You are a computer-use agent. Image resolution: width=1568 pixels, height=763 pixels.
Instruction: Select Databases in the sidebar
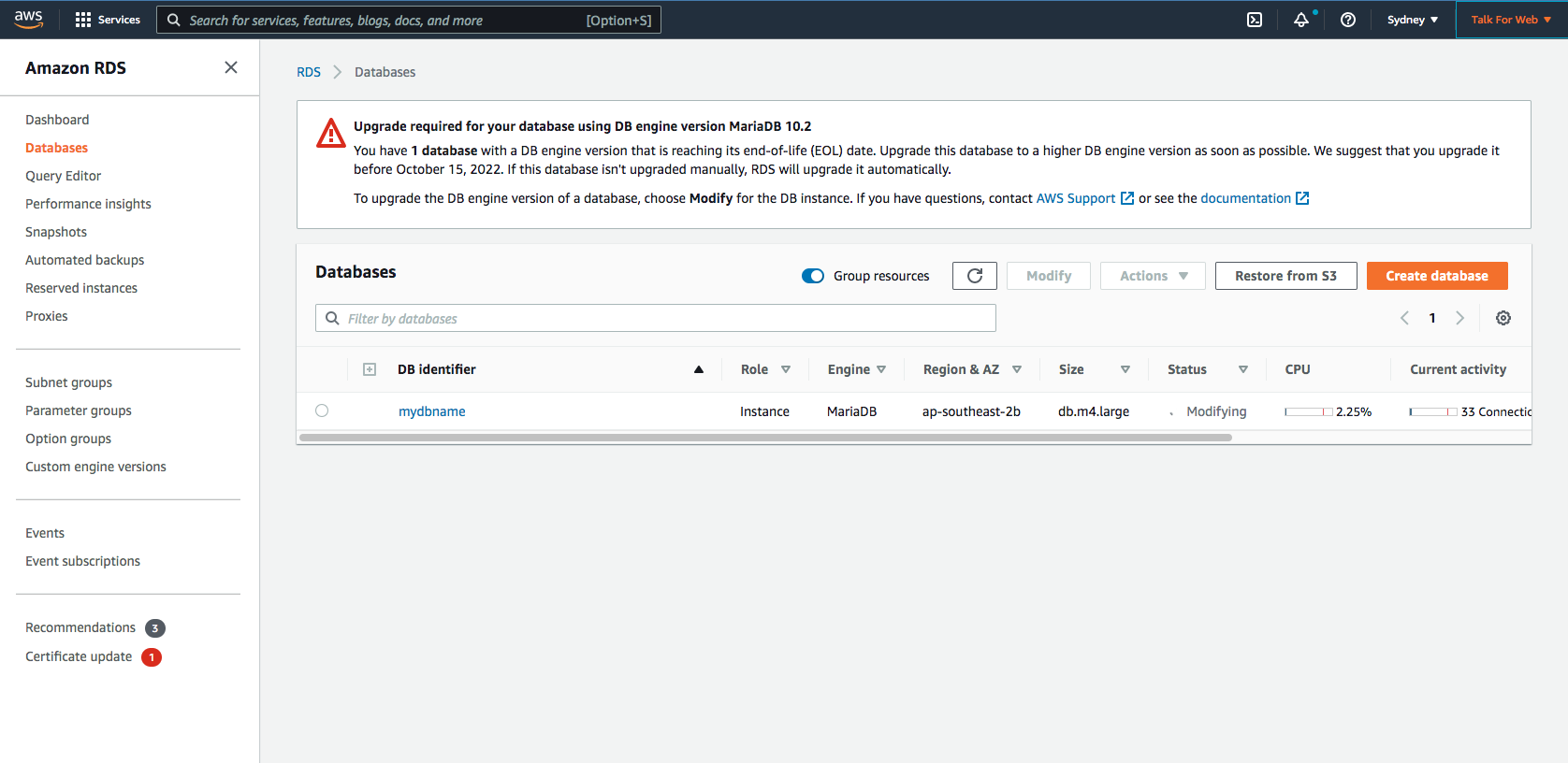pyautogui.click(x=56, y=148)
